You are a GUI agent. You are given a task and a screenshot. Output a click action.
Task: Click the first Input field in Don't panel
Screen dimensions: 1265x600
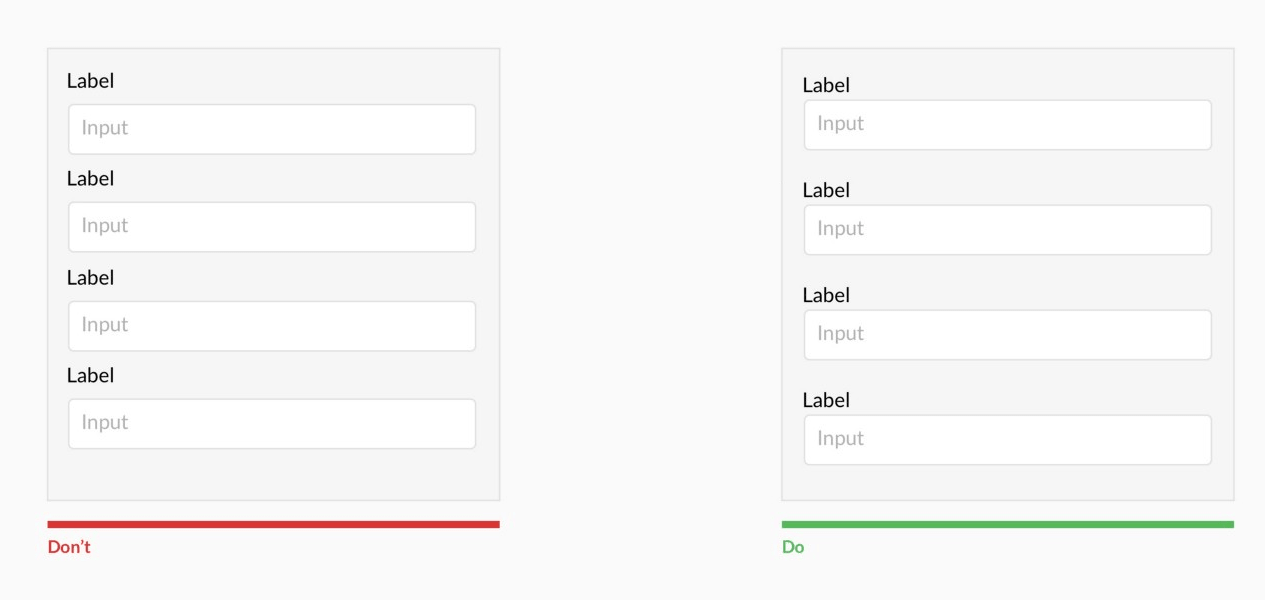271,128
